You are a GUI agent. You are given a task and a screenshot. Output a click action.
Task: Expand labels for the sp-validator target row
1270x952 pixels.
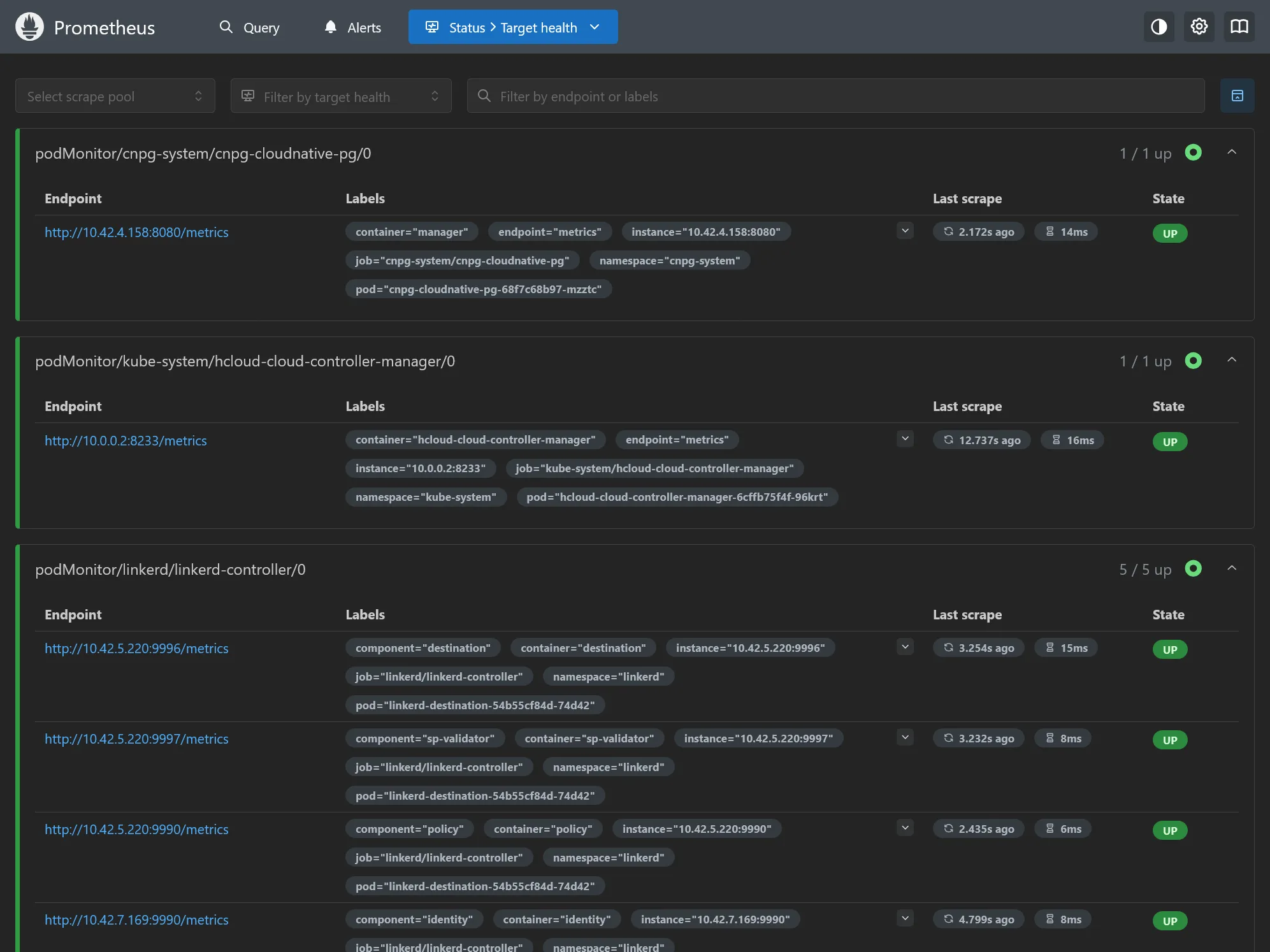click(905, 737)
